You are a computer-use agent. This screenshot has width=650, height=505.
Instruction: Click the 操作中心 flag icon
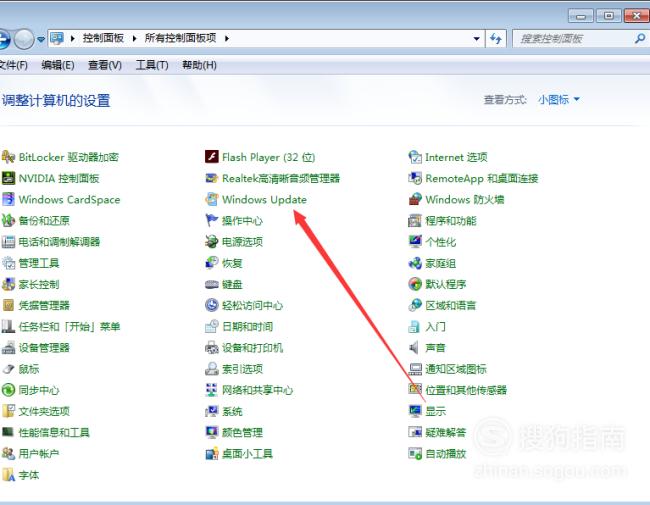pyautogui.click(x=211, y=220)
